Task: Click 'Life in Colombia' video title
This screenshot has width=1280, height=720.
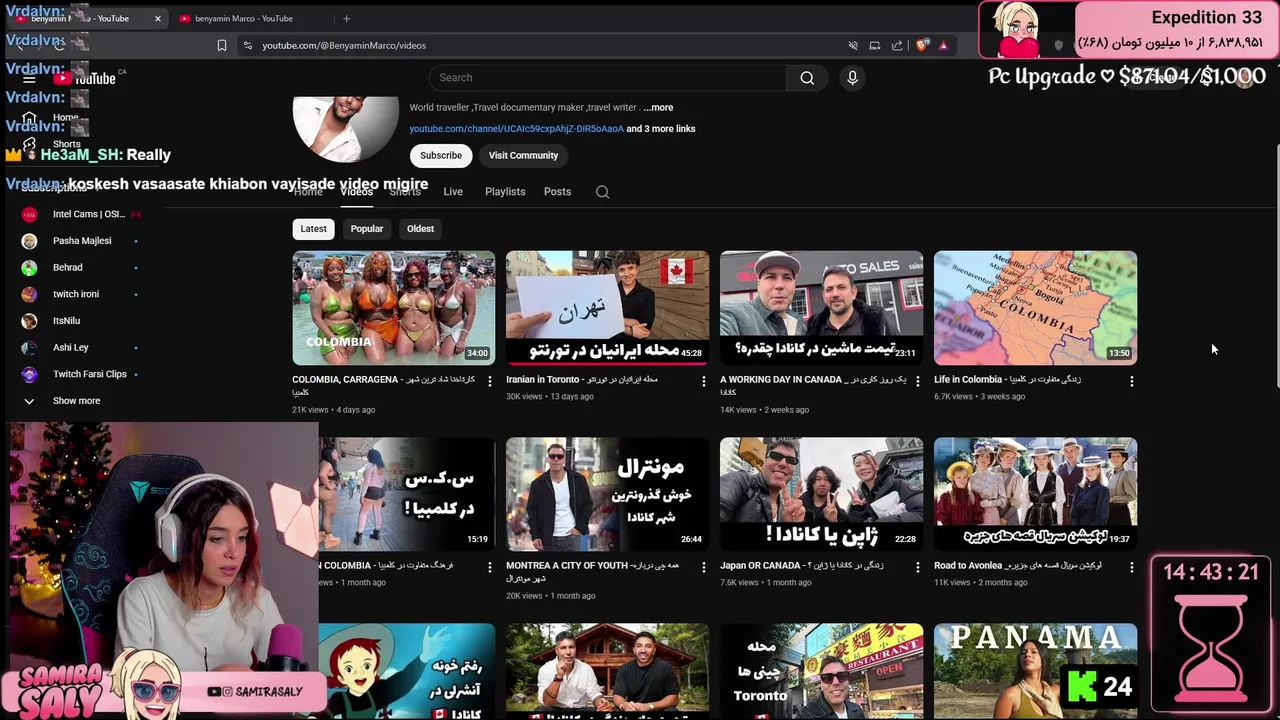Action: [1007, 380]
